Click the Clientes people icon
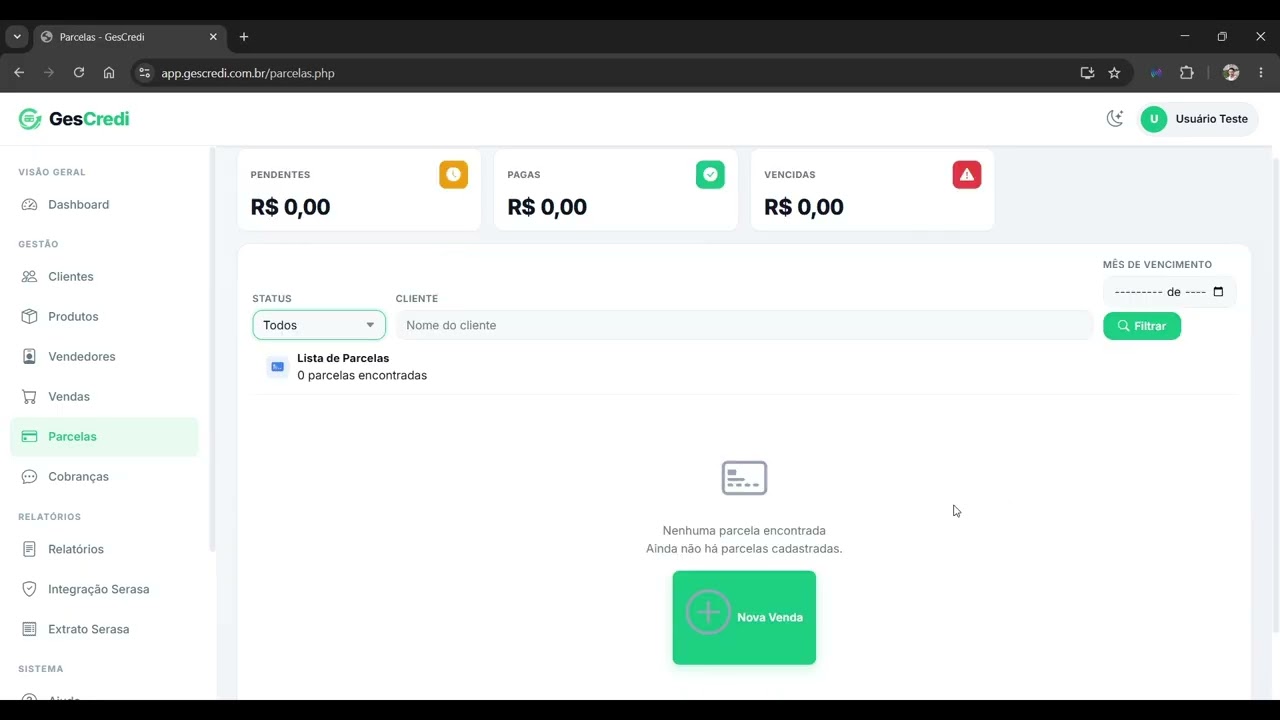 pyautogui.click(x=29, y=277)
